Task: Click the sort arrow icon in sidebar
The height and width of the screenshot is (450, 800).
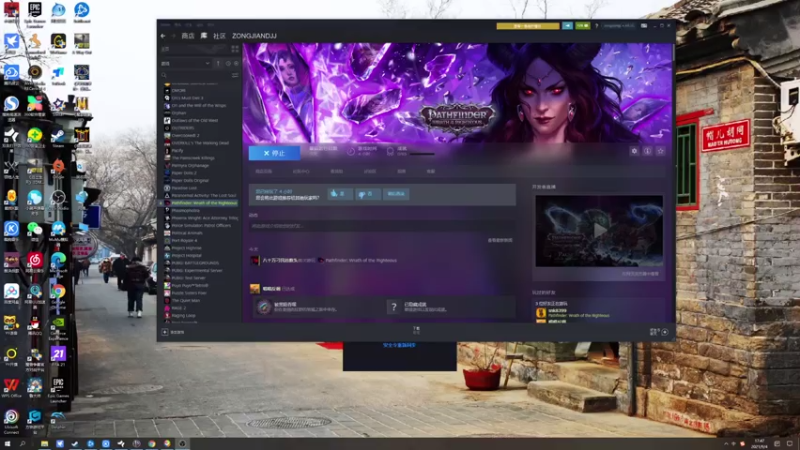Action: click(x=218, y=64)
